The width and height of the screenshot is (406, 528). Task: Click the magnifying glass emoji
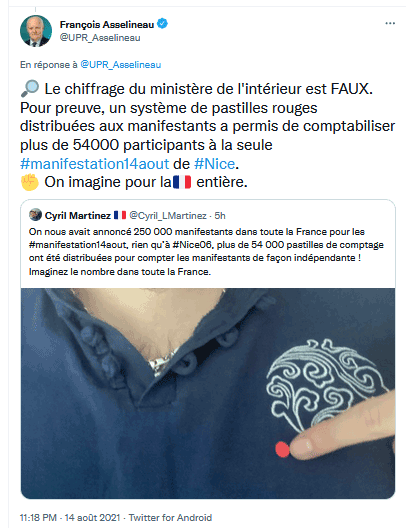pos(29,89)
